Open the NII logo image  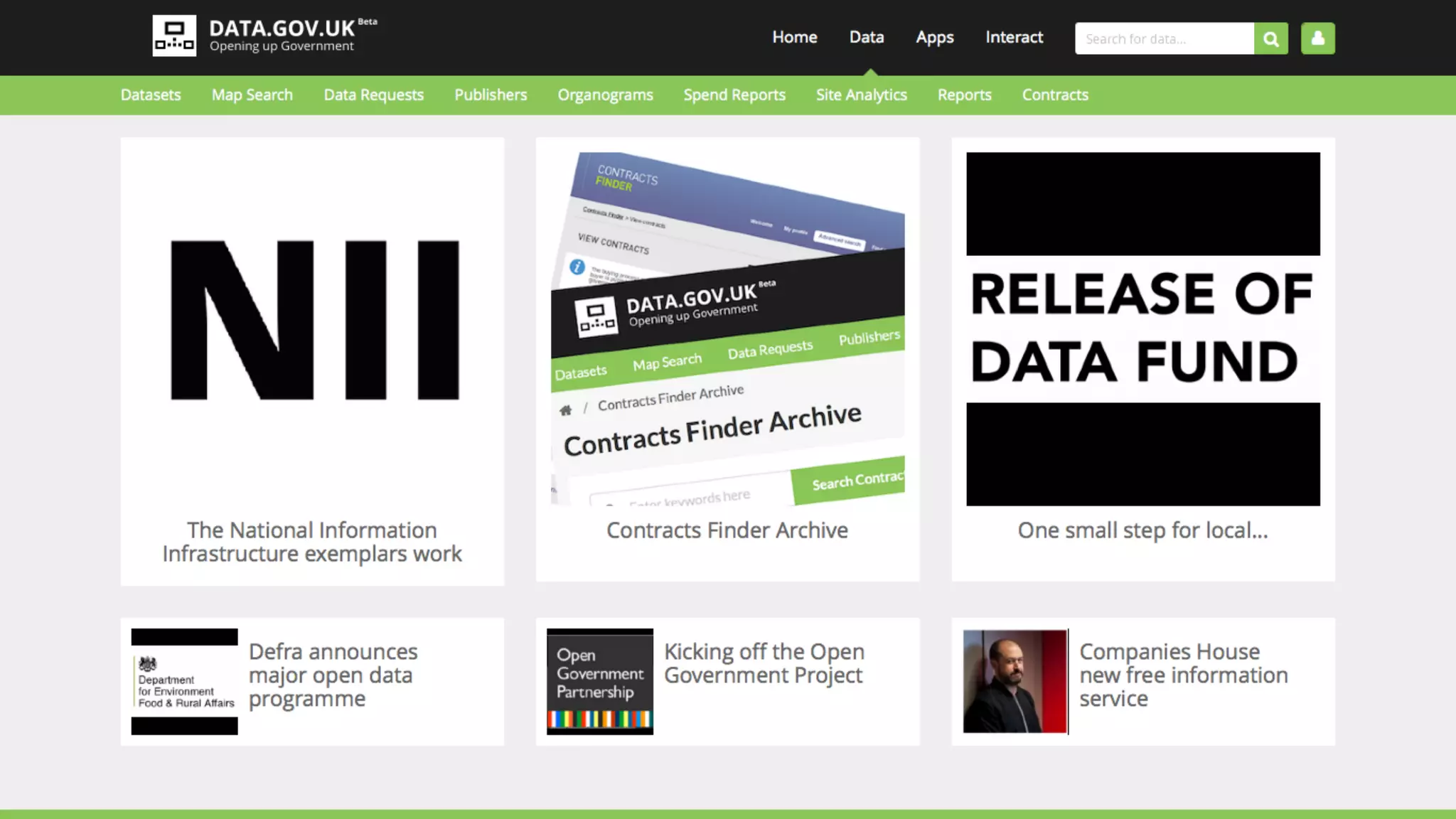(x=314, y=320)
